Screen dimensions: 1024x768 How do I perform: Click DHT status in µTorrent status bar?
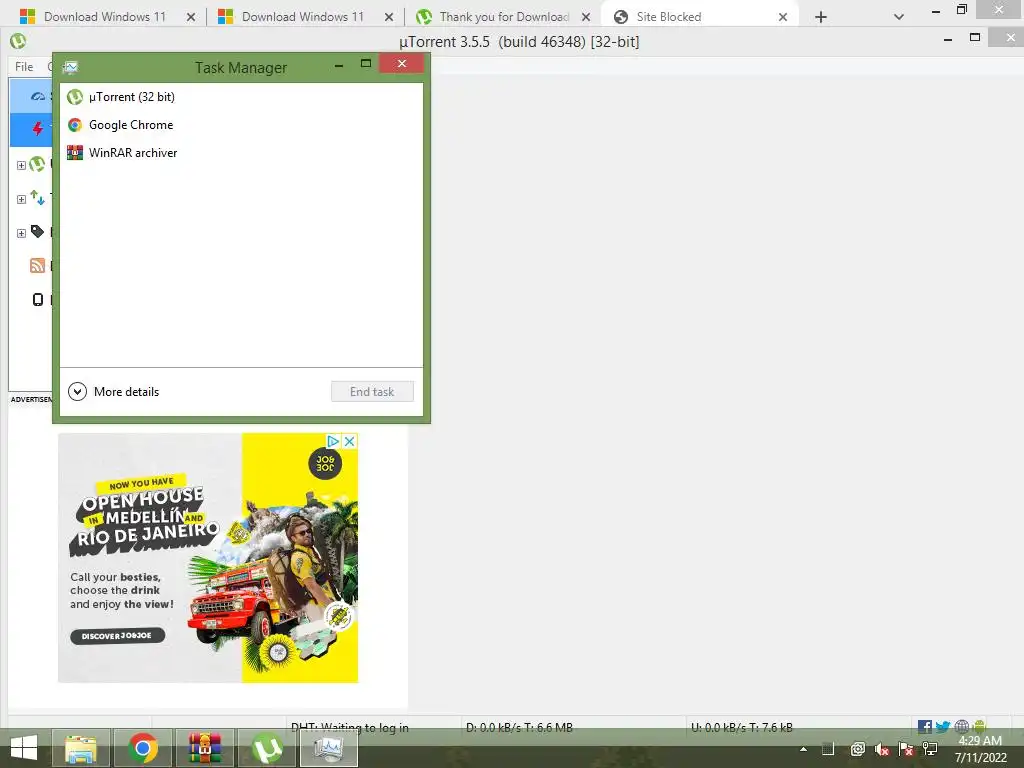(349, 727)
